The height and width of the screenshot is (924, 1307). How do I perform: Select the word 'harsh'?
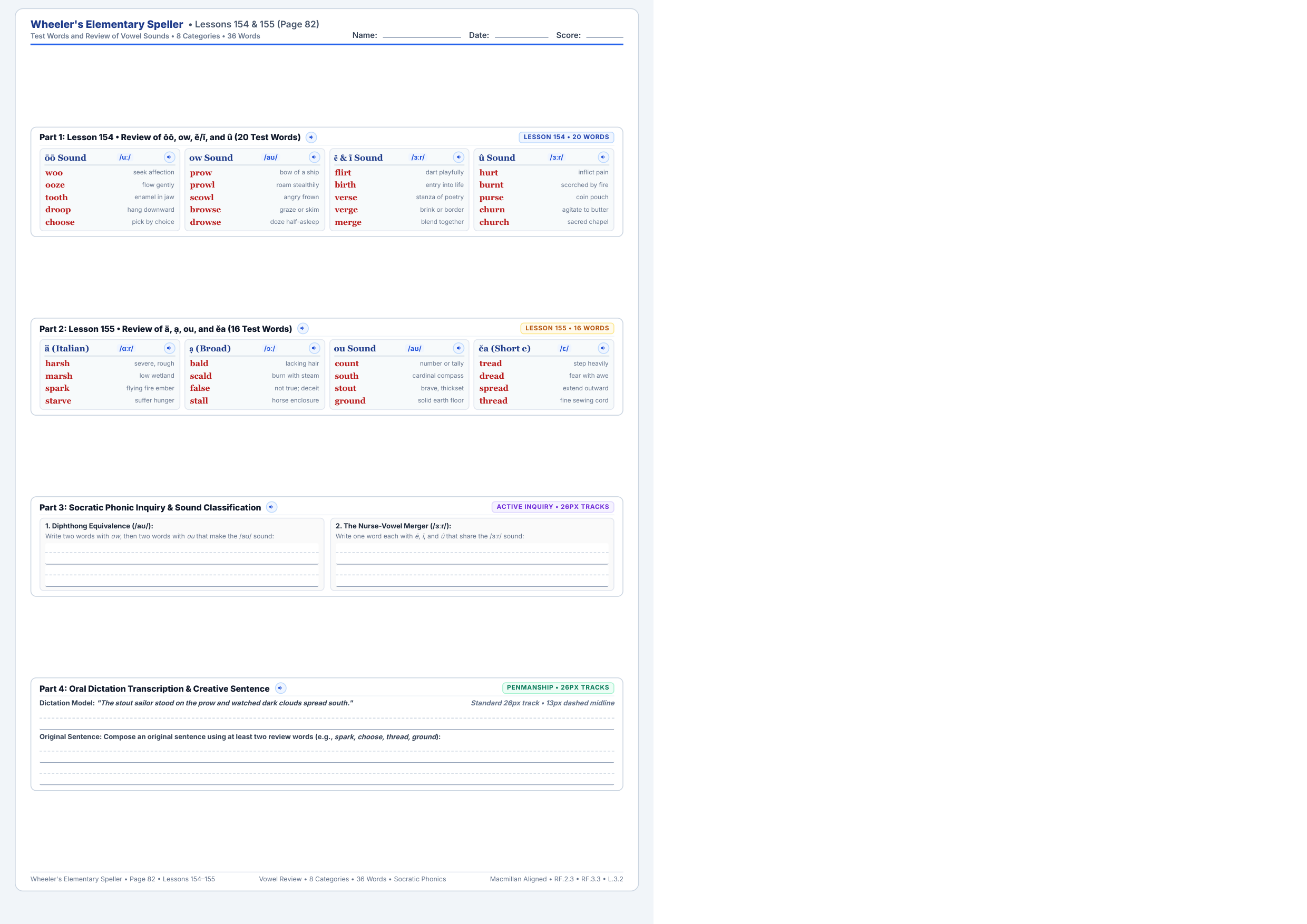57,363
